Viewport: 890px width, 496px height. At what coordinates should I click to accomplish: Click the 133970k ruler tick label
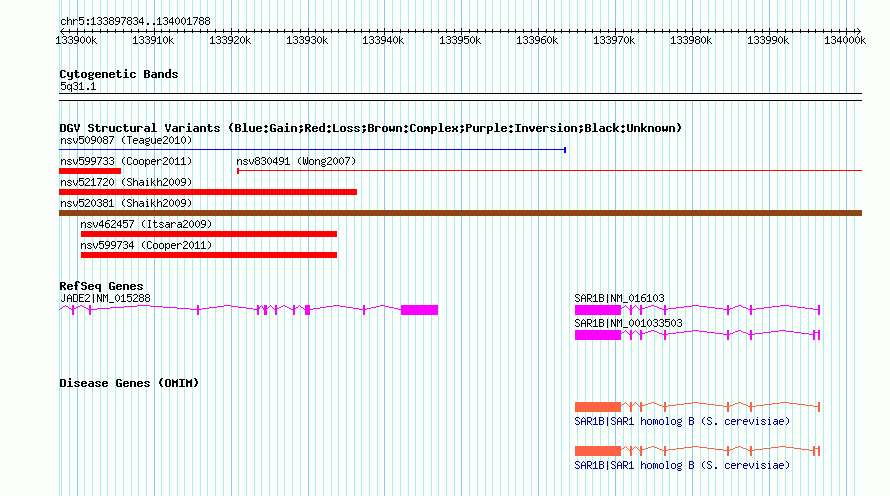pyautogui.click(x=614, y=40)
